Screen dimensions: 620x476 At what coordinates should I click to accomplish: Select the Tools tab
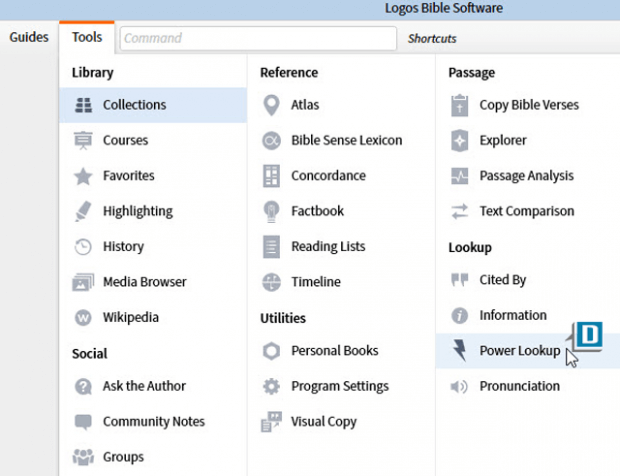tap(87, 38)
